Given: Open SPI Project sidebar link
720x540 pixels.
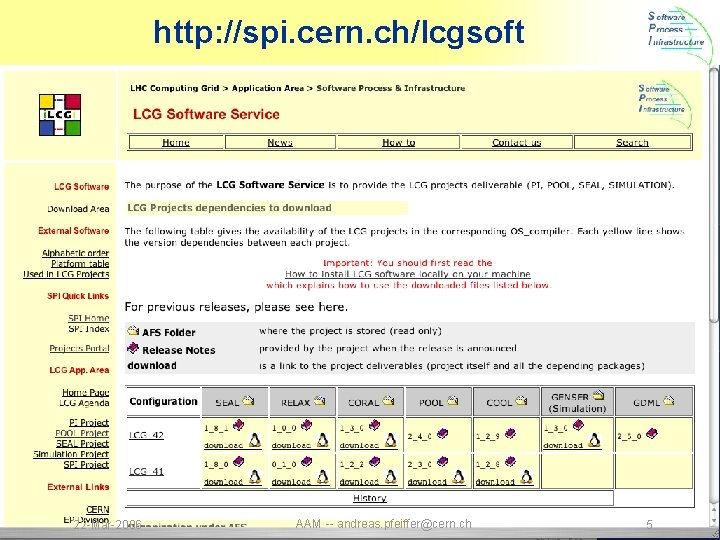Looking at the screenshot, I should coord(86,465).
